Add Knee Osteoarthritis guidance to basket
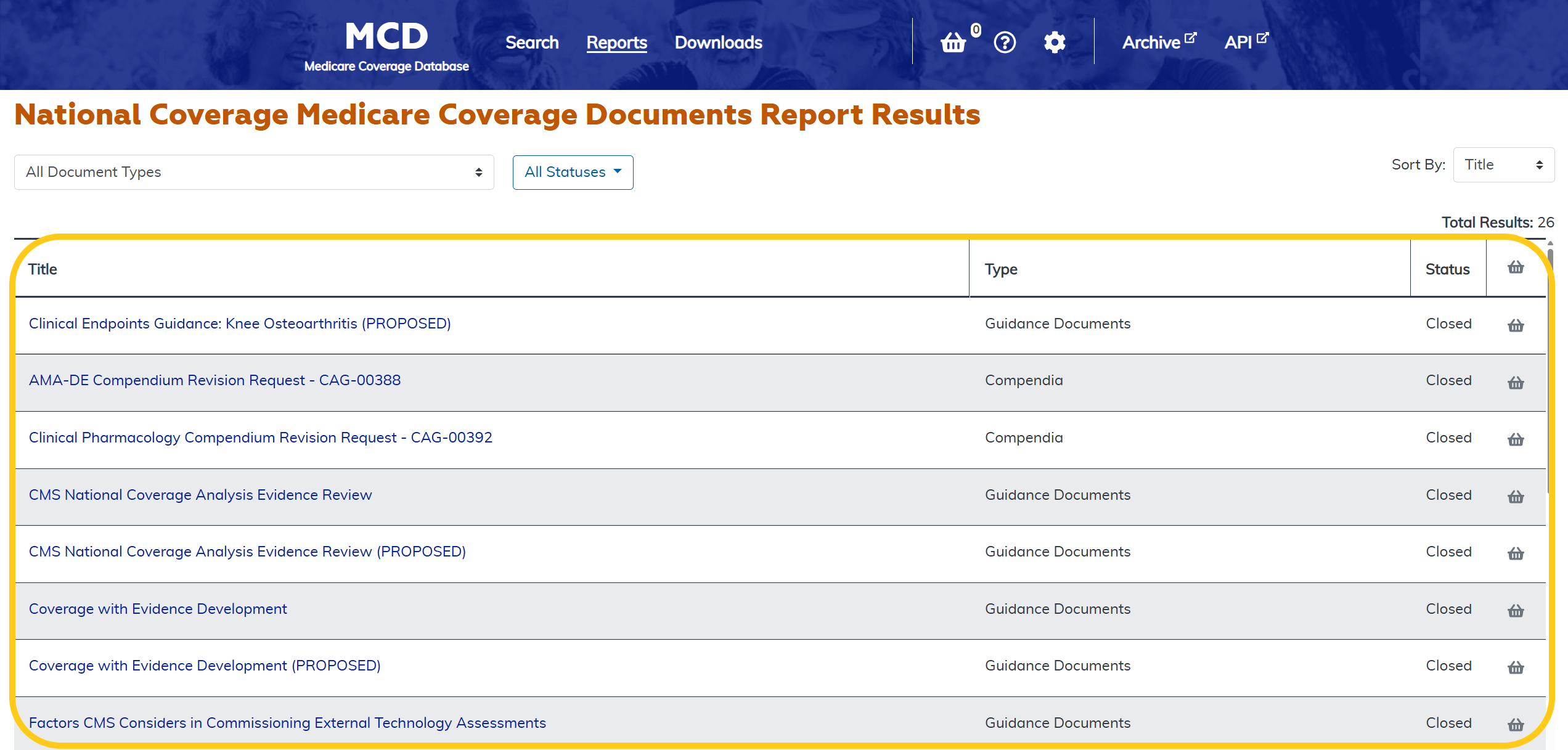 pyautogui.click(x=1516, y=325)
